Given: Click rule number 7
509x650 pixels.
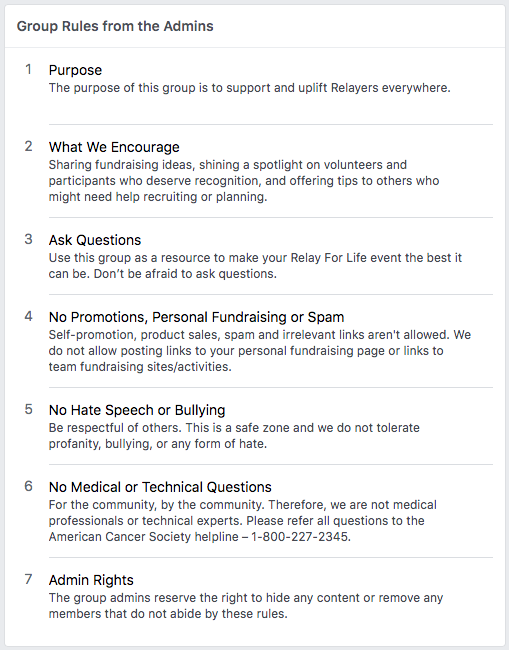Looking at the screenshot, I should pyautogui.click(x=28, y=579).
